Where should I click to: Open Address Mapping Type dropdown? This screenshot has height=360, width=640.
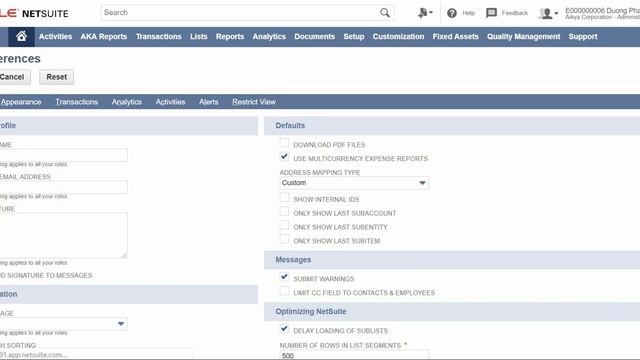click(354, 183)
